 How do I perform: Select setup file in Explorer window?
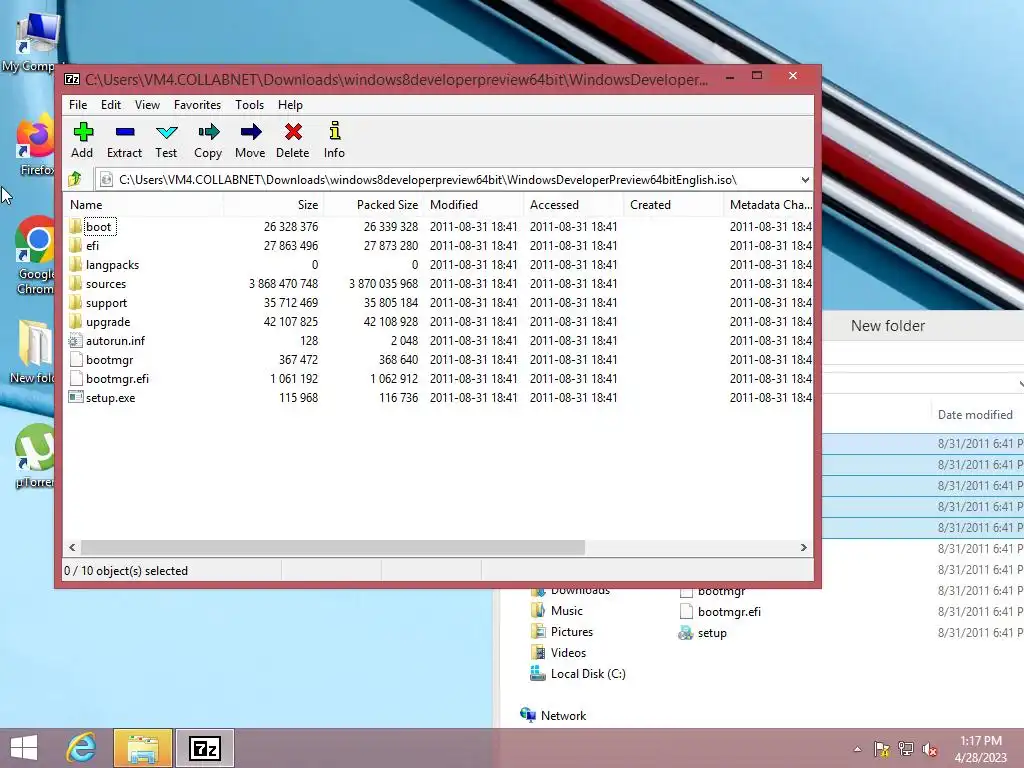[x=703, y=633]
